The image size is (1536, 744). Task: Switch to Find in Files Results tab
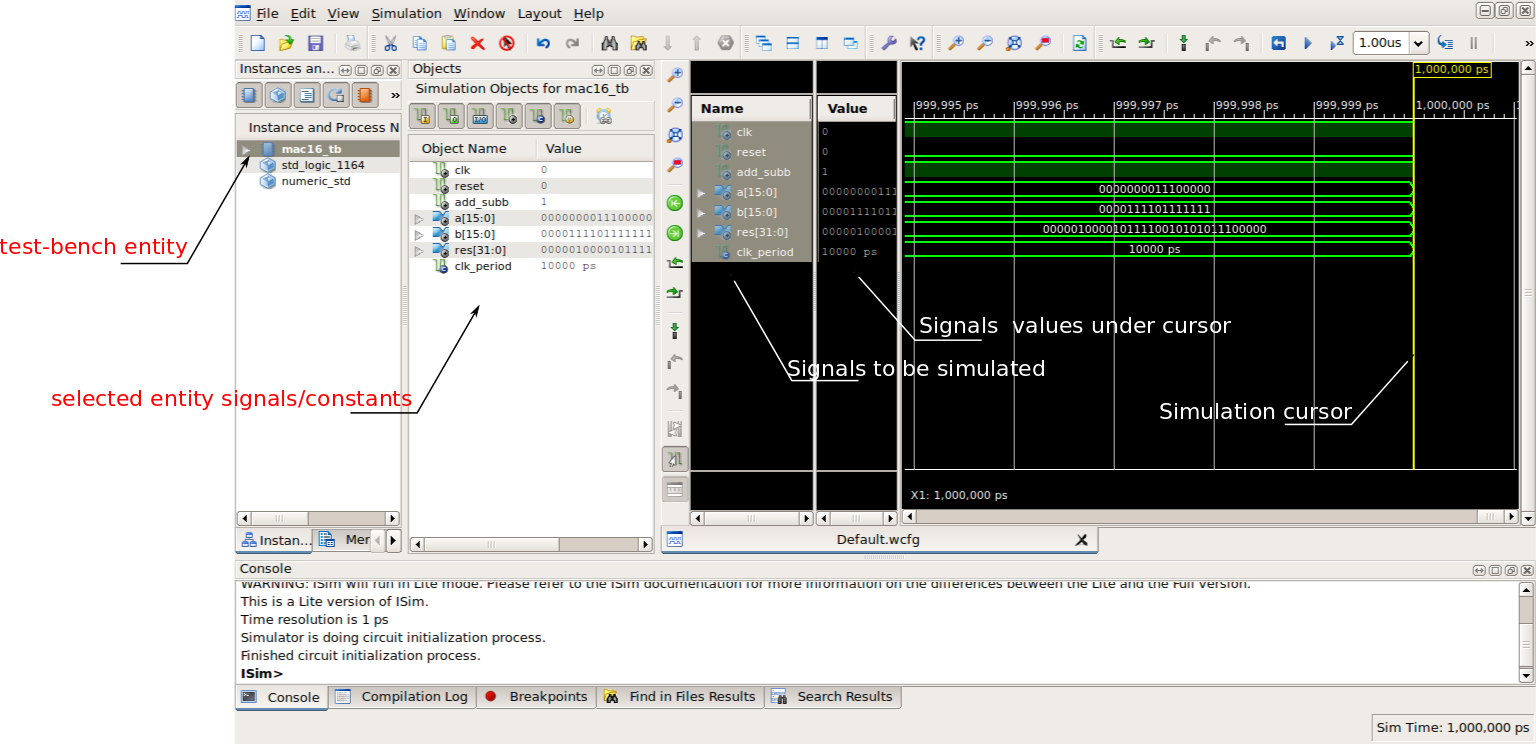(x=680, y=697)
